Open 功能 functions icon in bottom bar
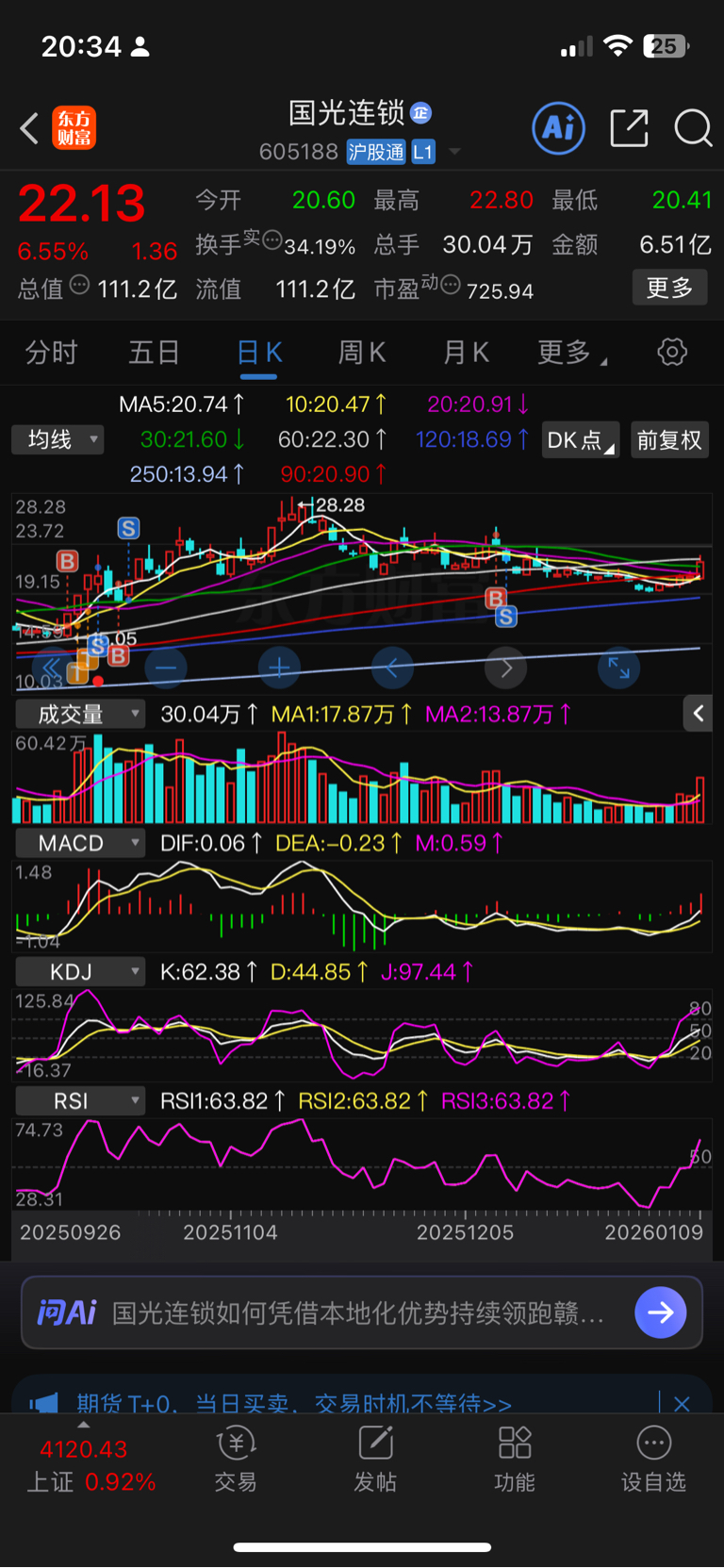Image resolution: width=724 pixels, height=1568 pixels. pos(515,1460)
